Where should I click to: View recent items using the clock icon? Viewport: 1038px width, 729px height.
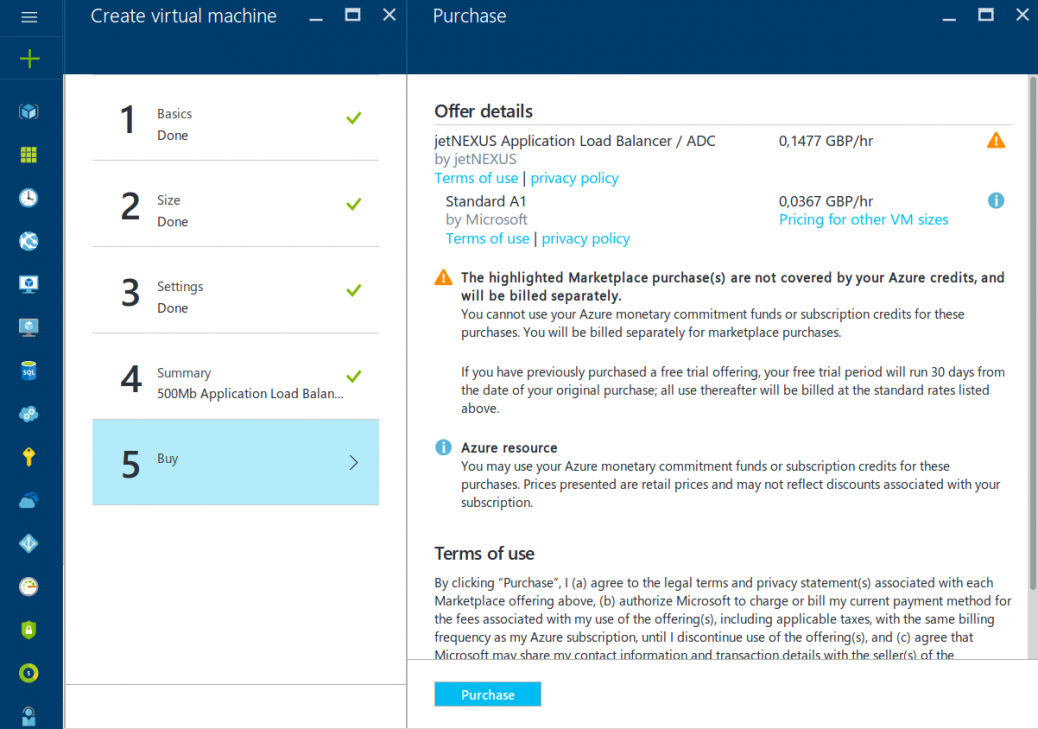[31, 199]
